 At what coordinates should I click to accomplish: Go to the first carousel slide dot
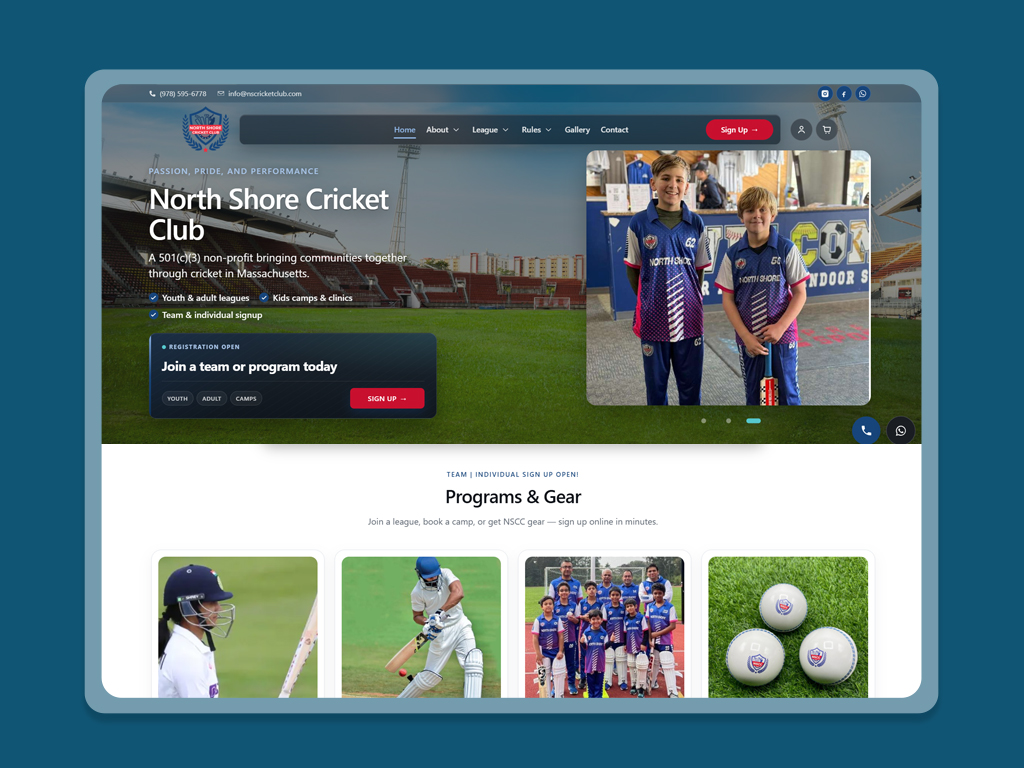703,421
